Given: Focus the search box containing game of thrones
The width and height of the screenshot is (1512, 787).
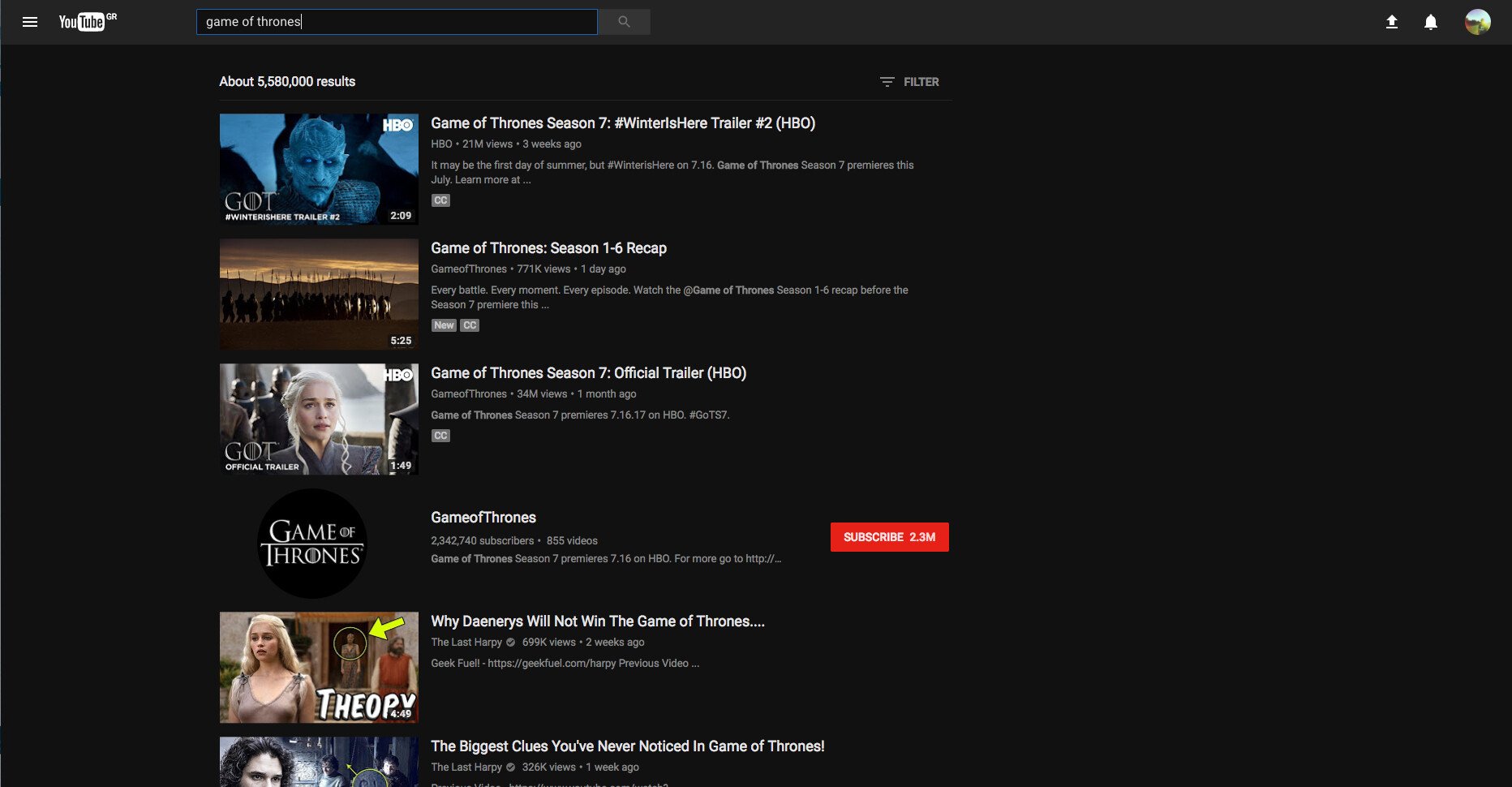Looking at the screenshot, I should tap(397, 22).
